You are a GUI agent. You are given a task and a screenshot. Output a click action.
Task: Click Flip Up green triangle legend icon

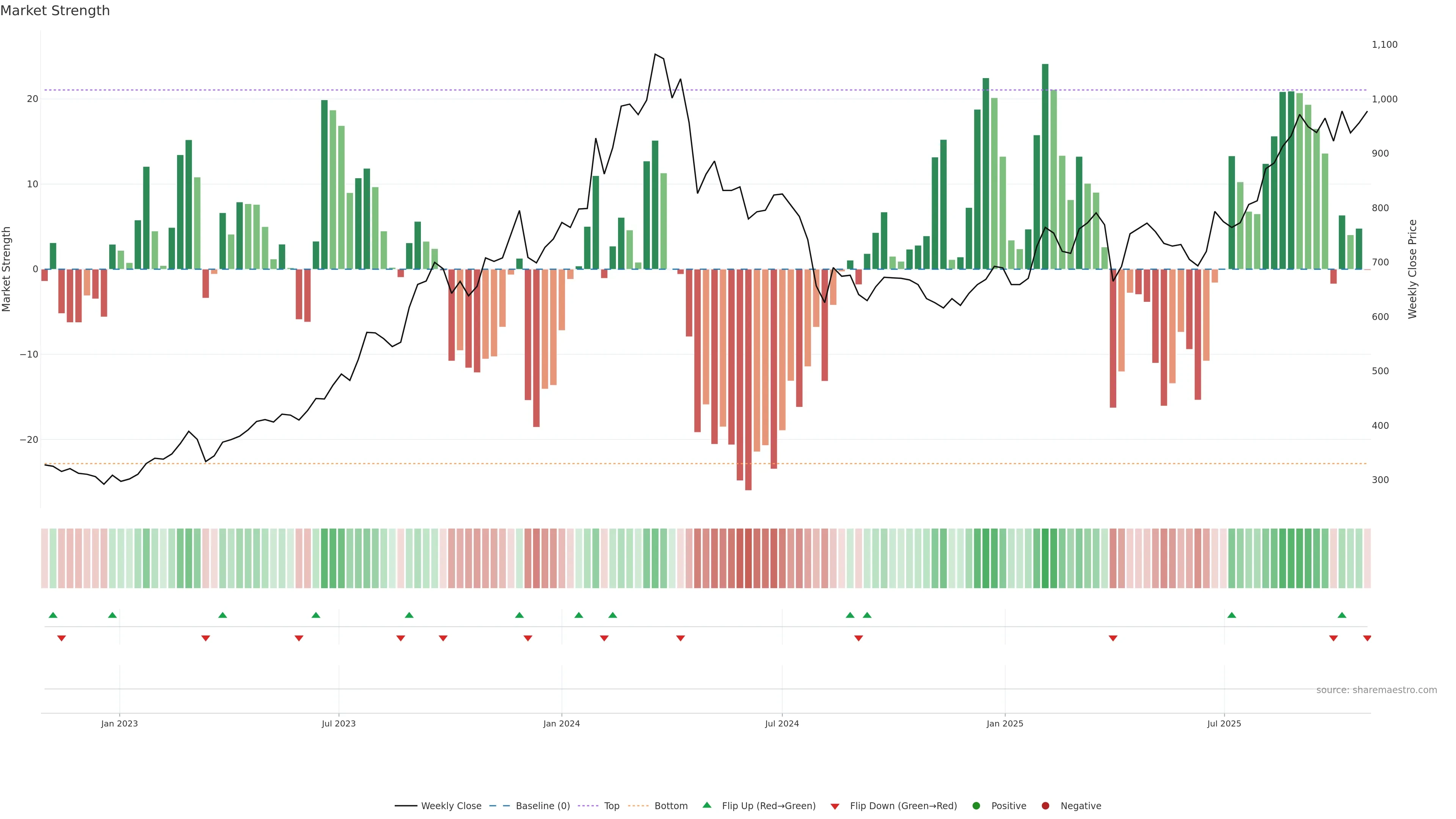coord(706,805)
